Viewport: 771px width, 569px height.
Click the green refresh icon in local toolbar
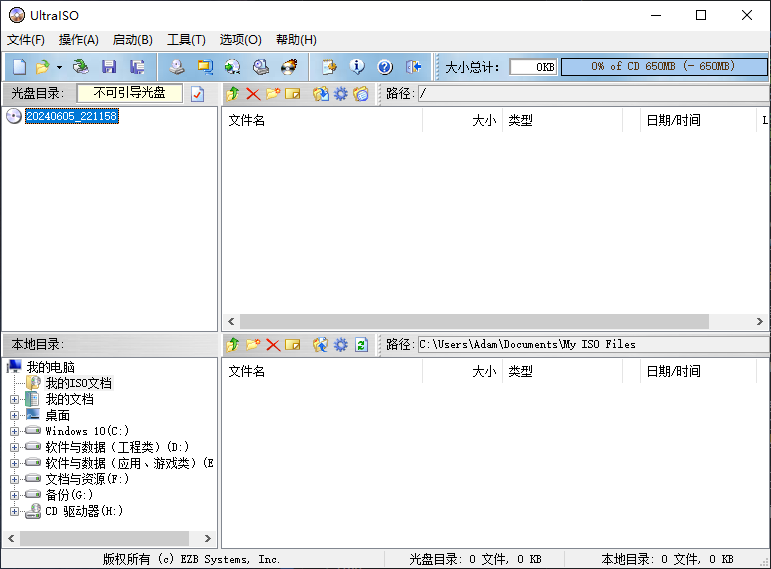[x=361, y=344]
